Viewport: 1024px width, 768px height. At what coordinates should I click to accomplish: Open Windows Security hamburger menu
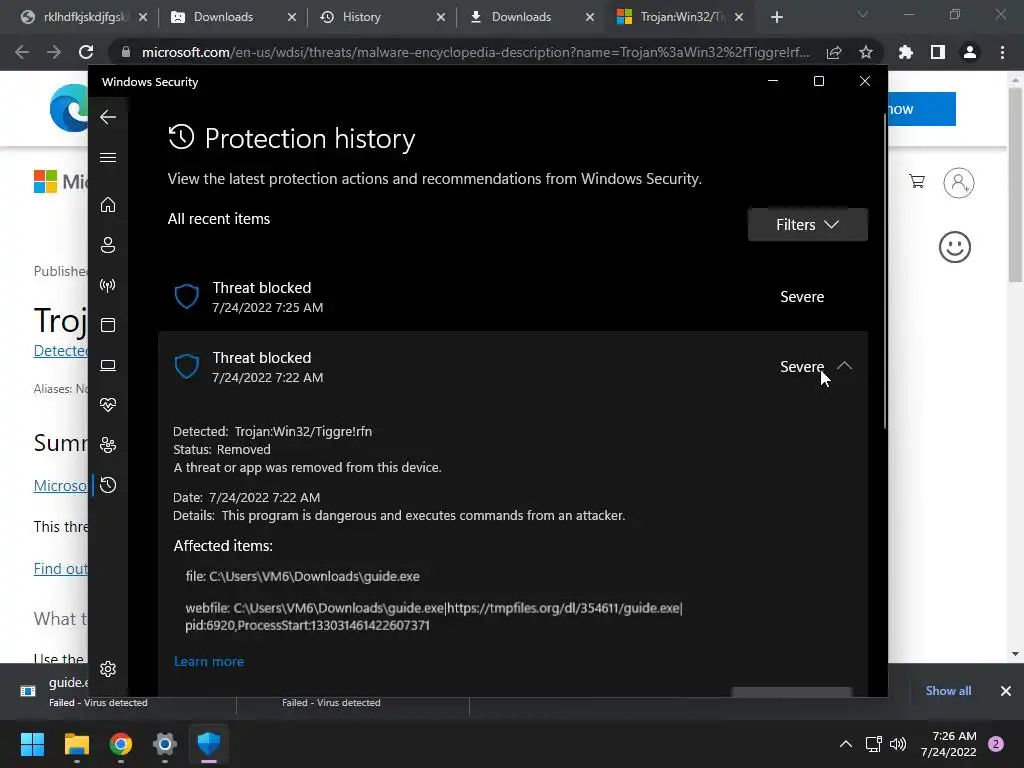(108, 157)
